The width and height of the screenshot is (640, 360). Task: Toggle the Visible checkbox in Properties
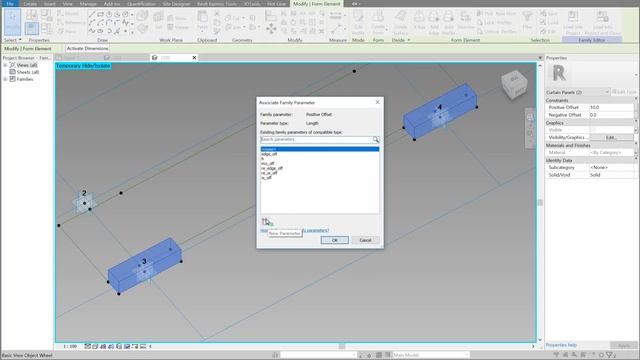(x=593, y=130)
